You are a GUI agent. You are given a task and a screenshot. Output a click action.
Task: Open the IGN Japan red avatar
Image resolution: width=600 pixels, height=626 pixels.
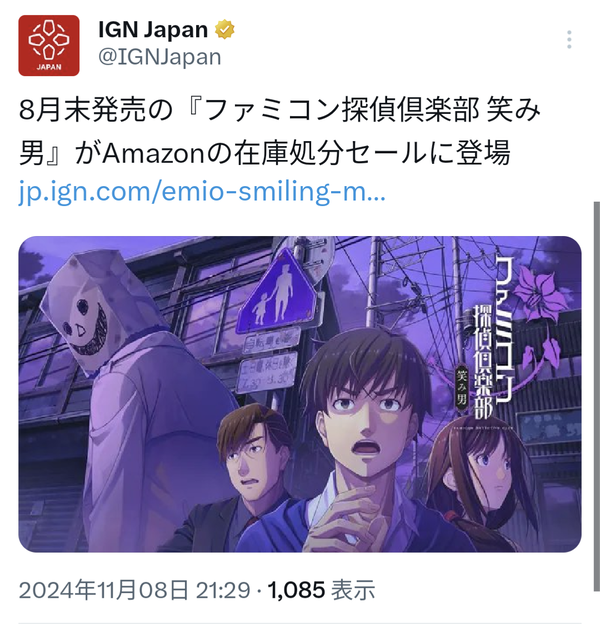pos(49,46)
